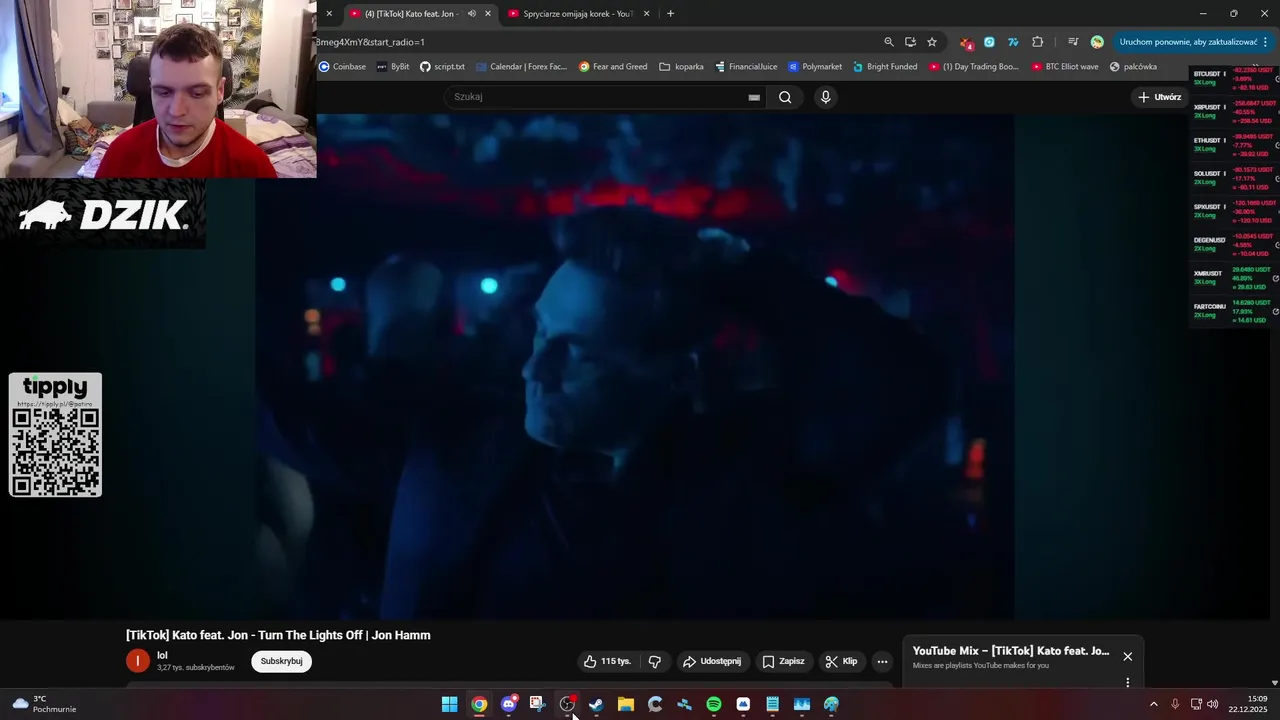Open the Day Trading Boo... bookmark
The width and height of the screenshot is (1280, 720).
974,67
